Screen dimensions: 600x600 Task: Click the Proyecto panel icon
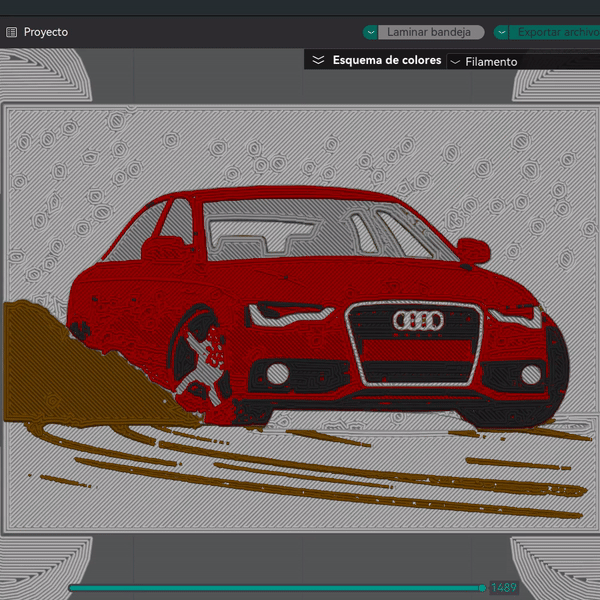[11, 32]
